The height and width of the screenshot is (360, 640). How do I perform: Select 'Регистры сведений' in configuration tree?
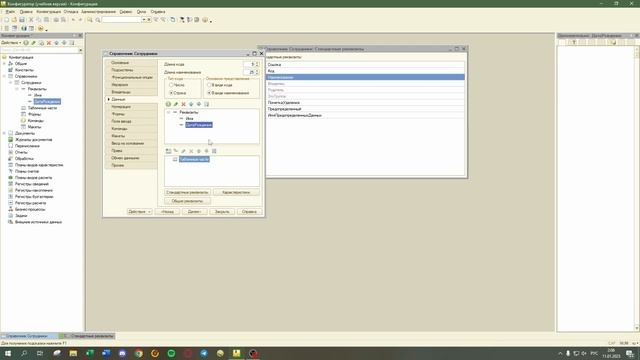pyautogui.click(x=31, y=184)
